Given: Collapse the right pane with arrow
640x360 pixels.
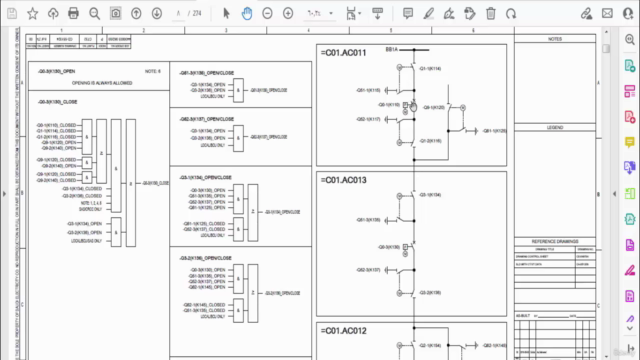Looking at the screenshot, I should pos(614,194).
